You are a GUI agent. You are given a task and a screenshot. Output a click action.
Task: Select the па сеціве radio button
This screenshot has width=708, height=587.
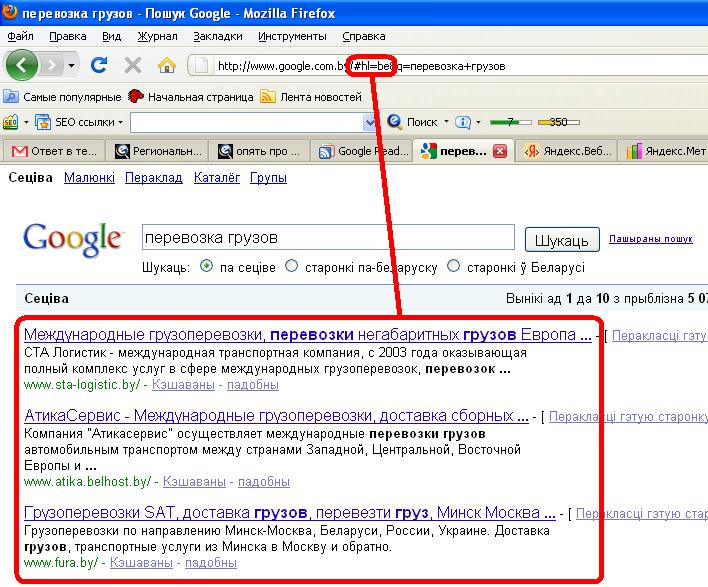click(206, 266)
